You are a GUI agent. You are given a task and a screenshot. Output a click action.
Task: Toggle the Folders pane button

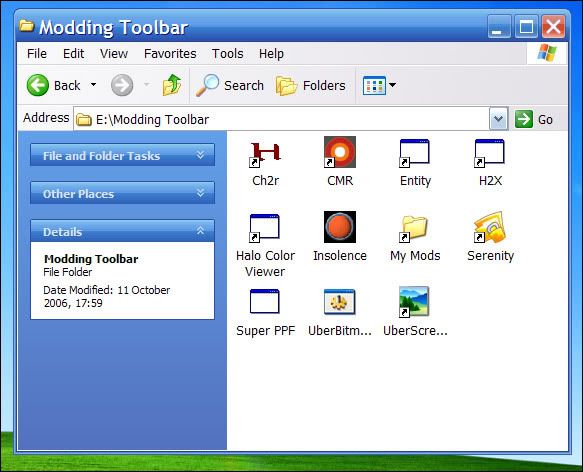310,86
